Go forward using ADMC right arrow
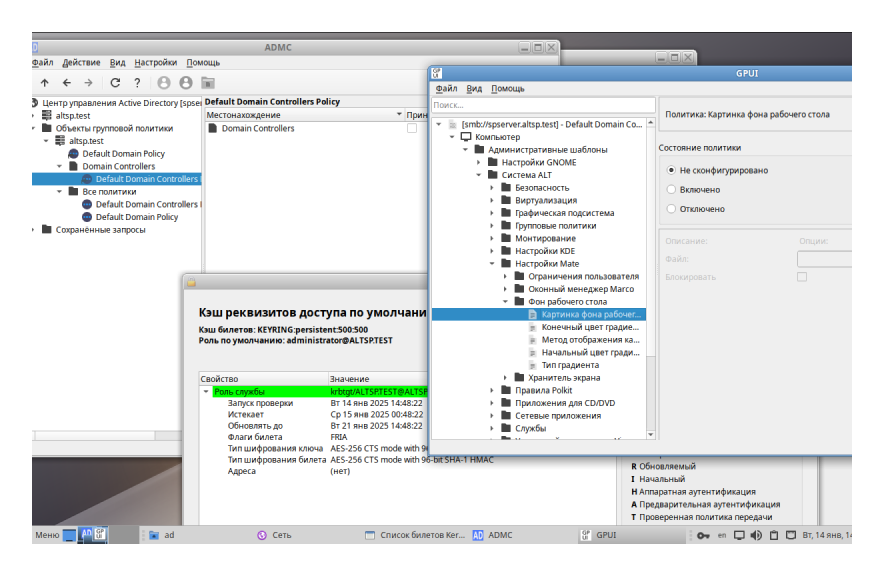The width and height of the screenshot is (884, 576). (89, 83)
